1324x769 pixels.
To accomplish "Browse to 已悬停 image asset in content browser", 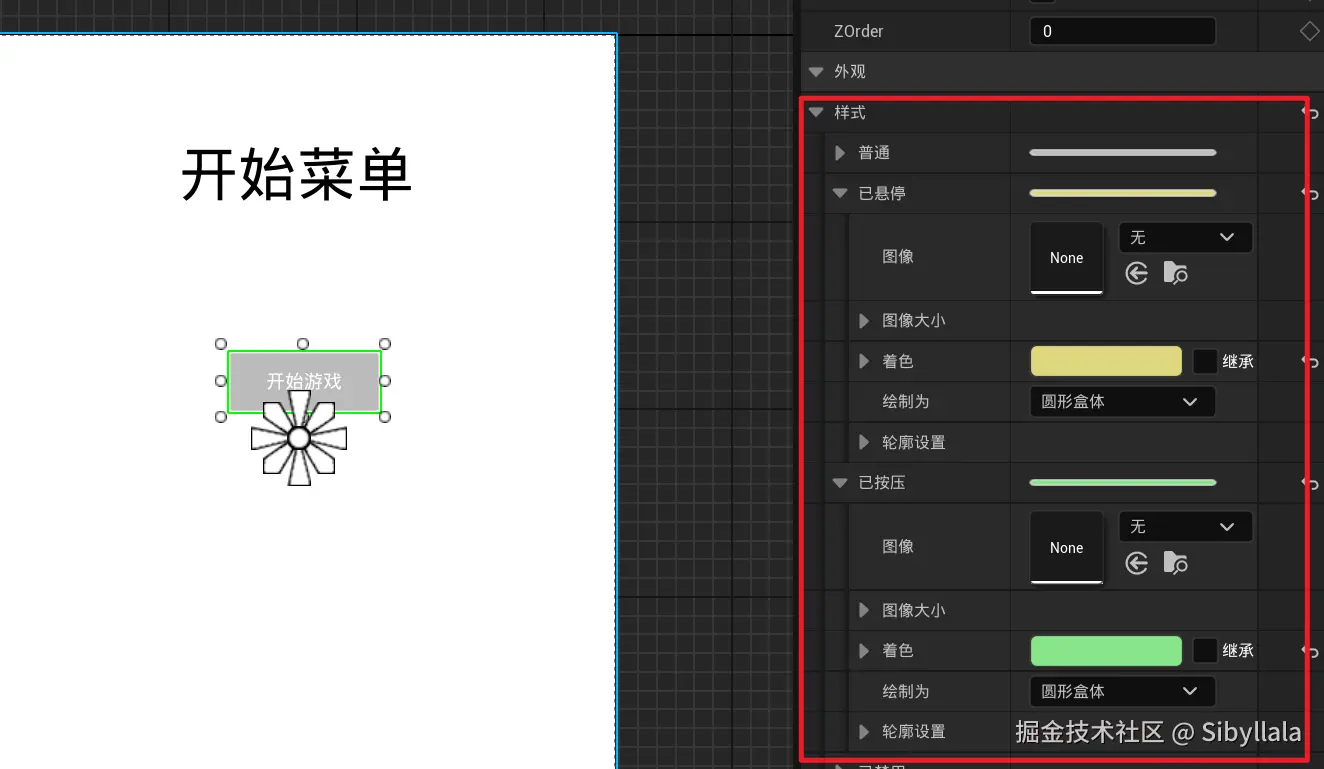I will point(1175,273).
